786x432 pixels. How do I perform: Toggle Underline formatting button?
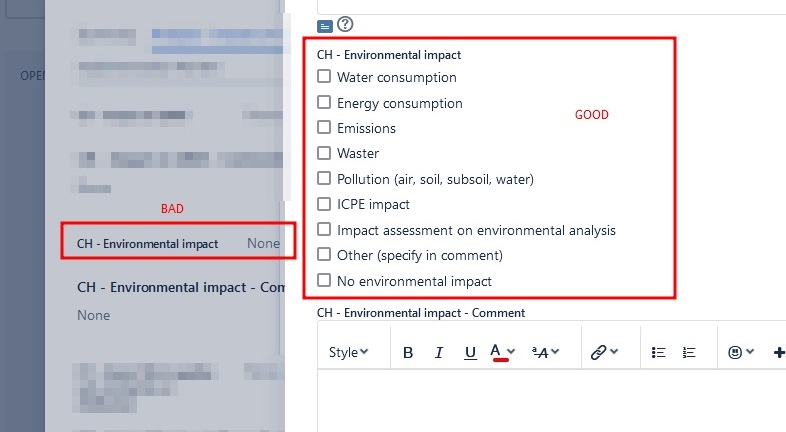[470, 353]
